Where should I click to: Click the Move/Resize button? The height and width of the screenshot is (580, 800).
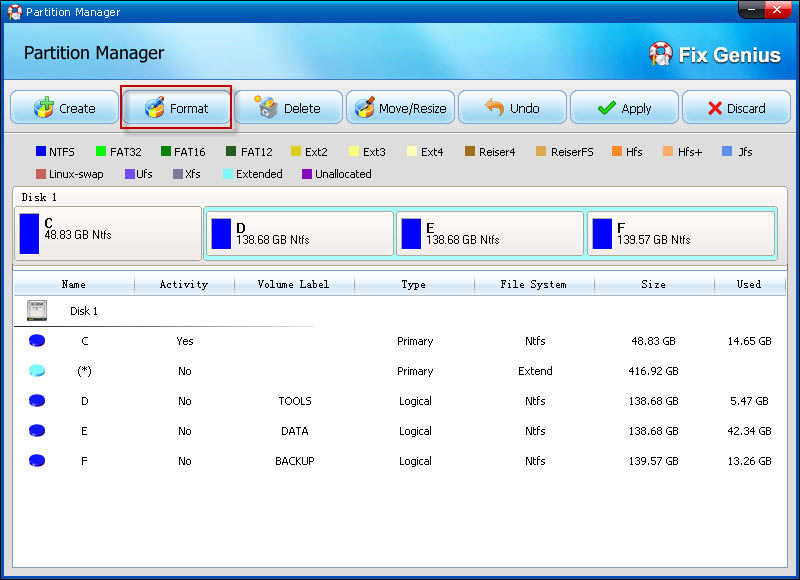pos(401,108)
